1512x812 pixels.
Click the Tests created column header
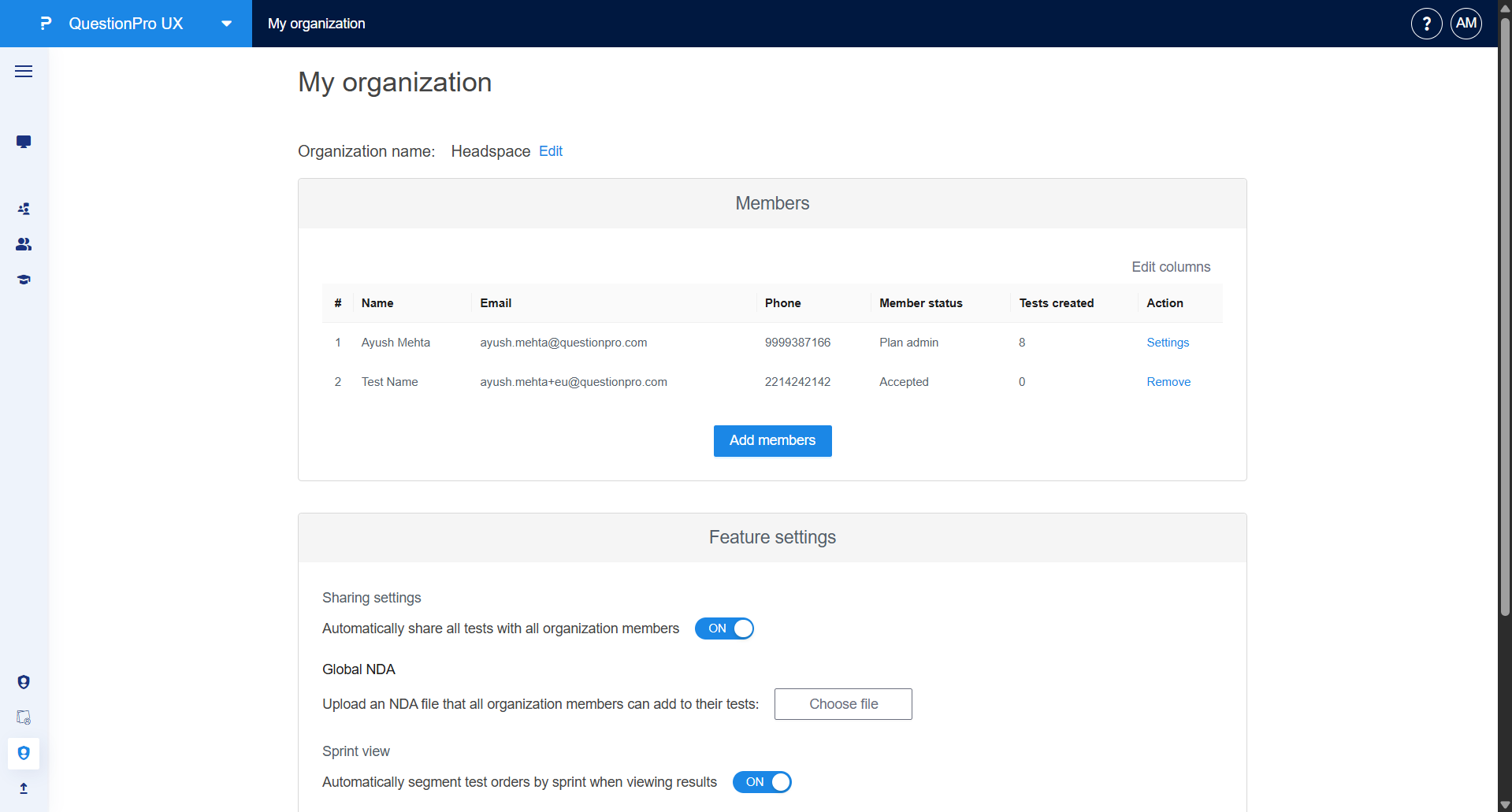tap(1056, 303)
